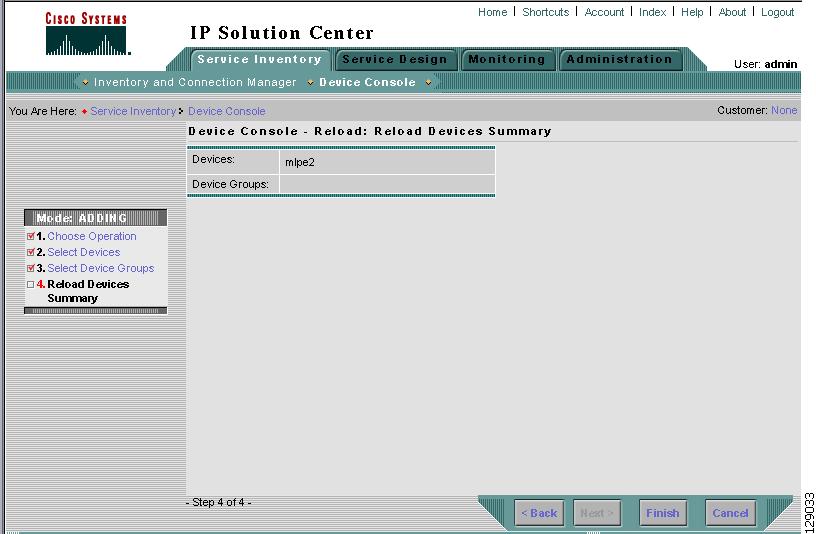This screenshot has height=534, width=816.
Task: Open the Shortcuts link
Action: click(545, 12)
